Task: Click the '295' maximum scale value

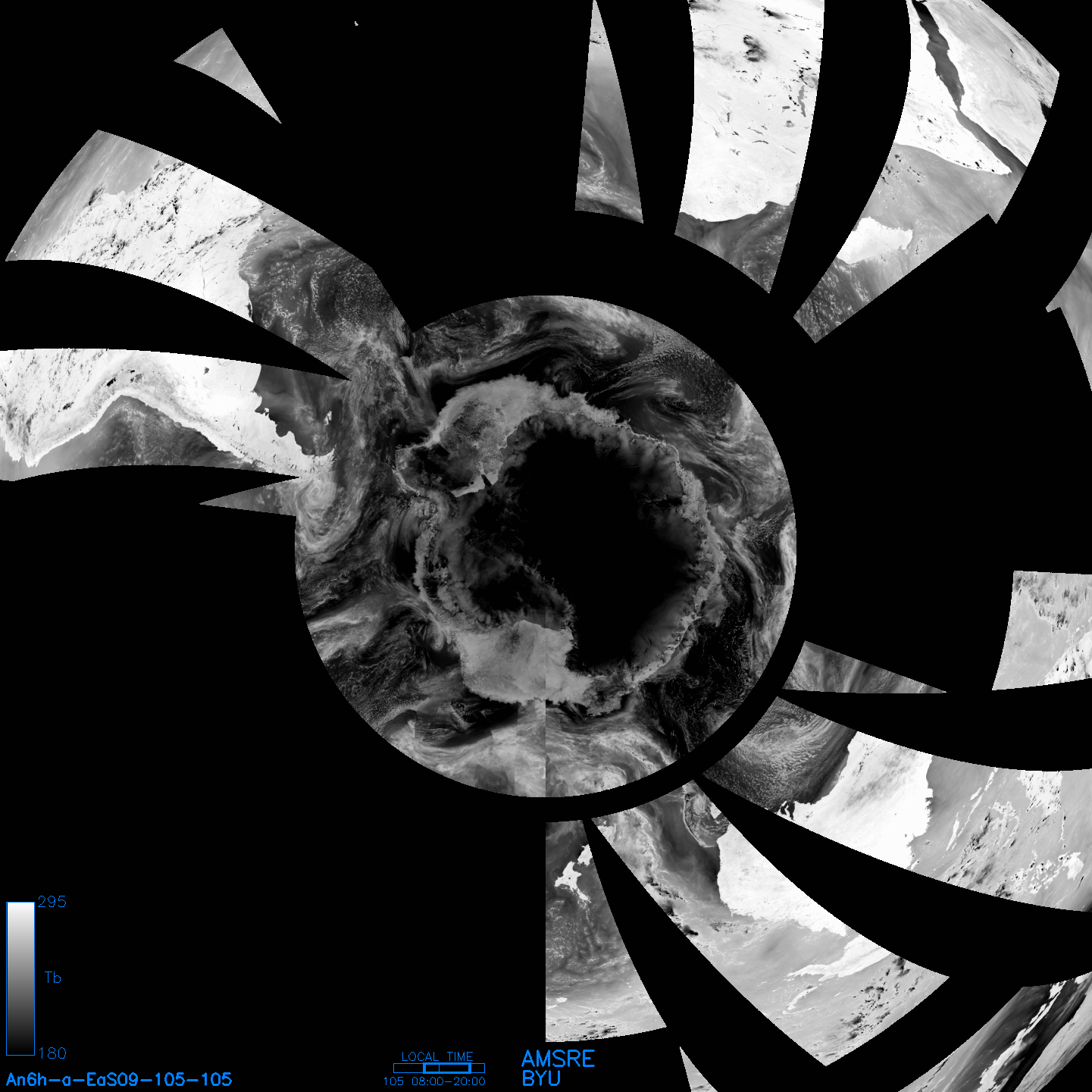Action: [x=52, y=902]
